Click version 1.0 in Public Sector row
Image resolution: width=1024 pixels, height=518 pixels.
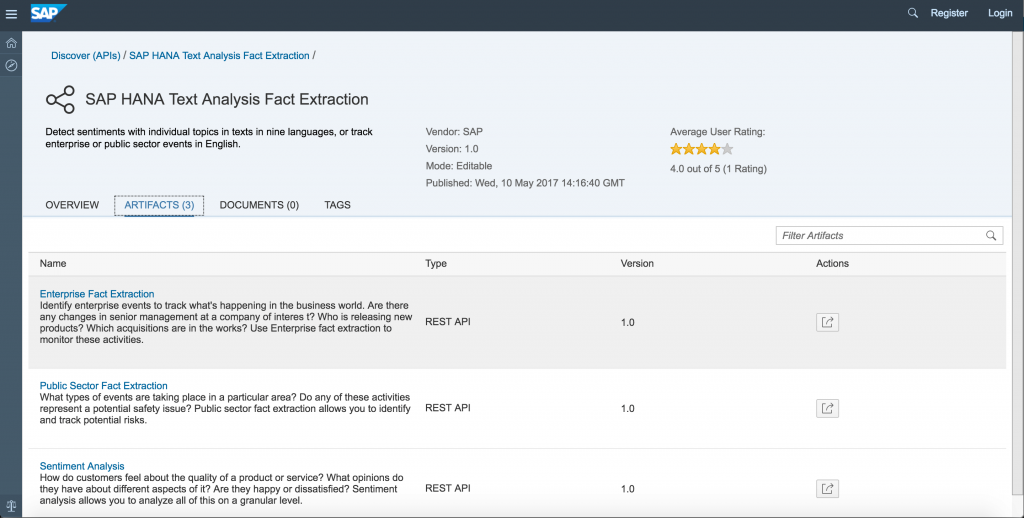pos(628,408)
